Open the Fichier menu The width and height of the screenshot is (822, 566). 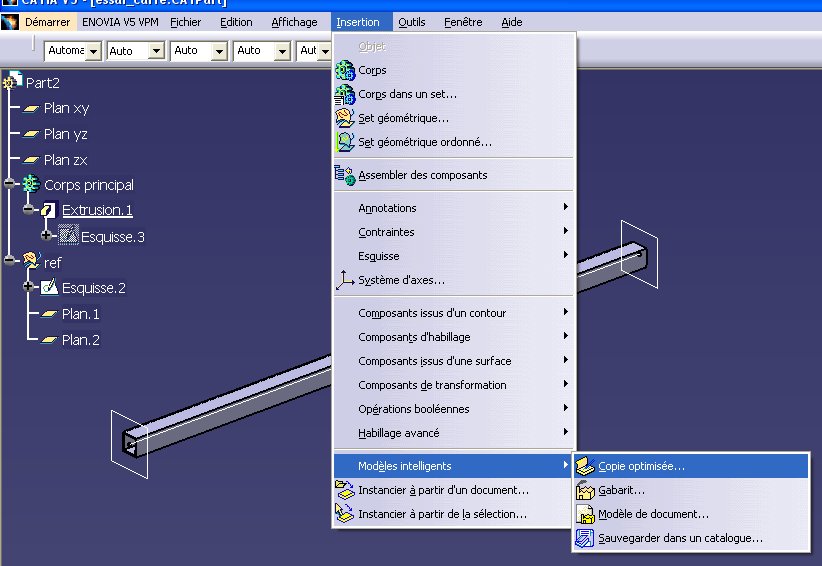186,22
